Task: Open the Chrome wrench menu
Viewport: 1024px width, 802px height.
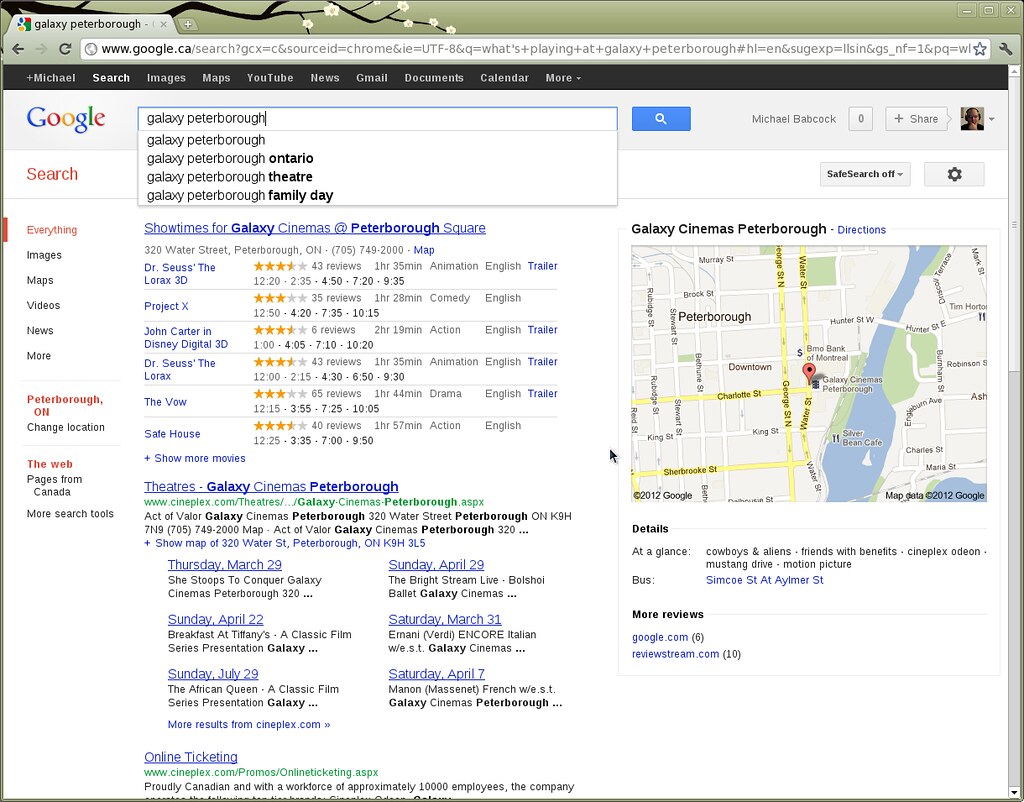Action: pos(1005,49)
